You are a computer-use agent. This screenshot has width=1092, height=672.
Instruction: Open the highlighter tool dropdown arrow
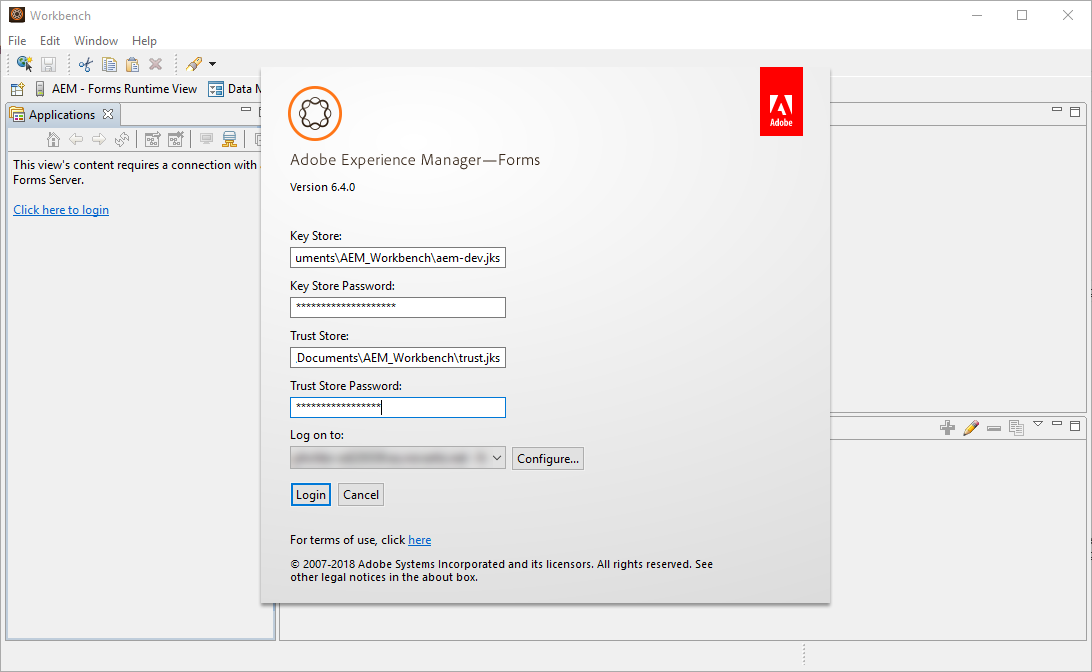212,65
